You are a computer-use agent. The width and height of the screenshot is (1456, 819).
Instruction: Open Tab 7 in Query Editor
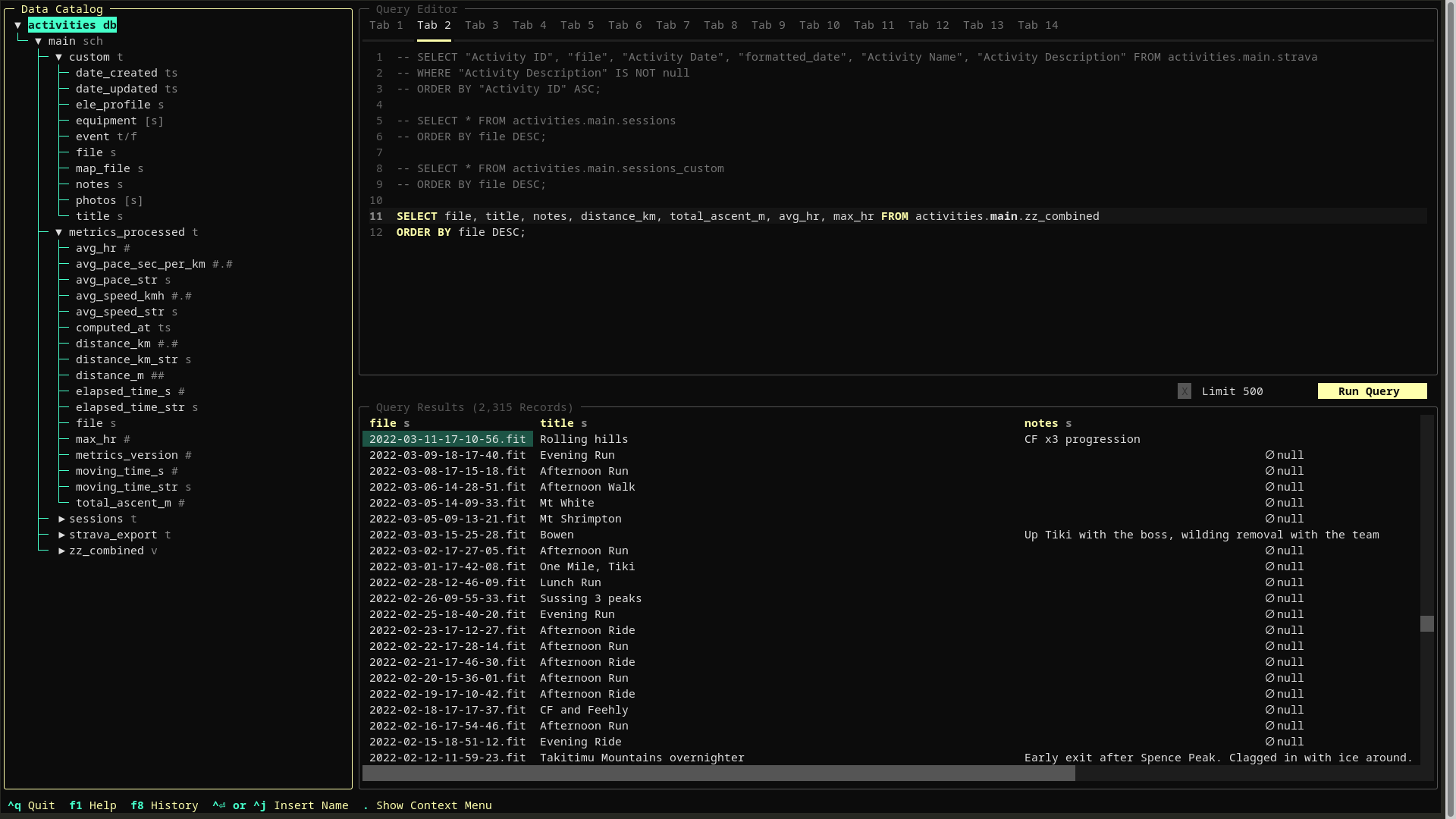point(672,25)
